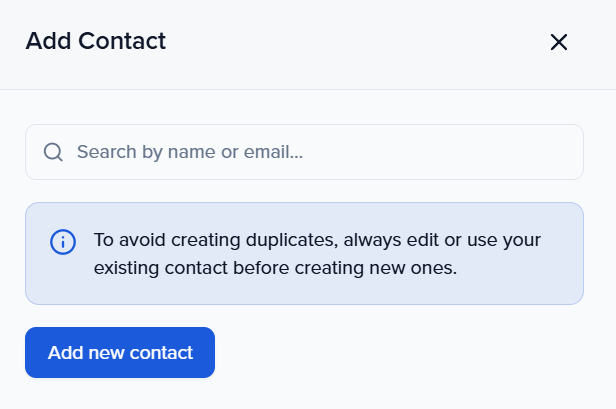The image size is (616, 409).
Task: Click the 'existing contact before creating' text line
Action: pos(275,268)
